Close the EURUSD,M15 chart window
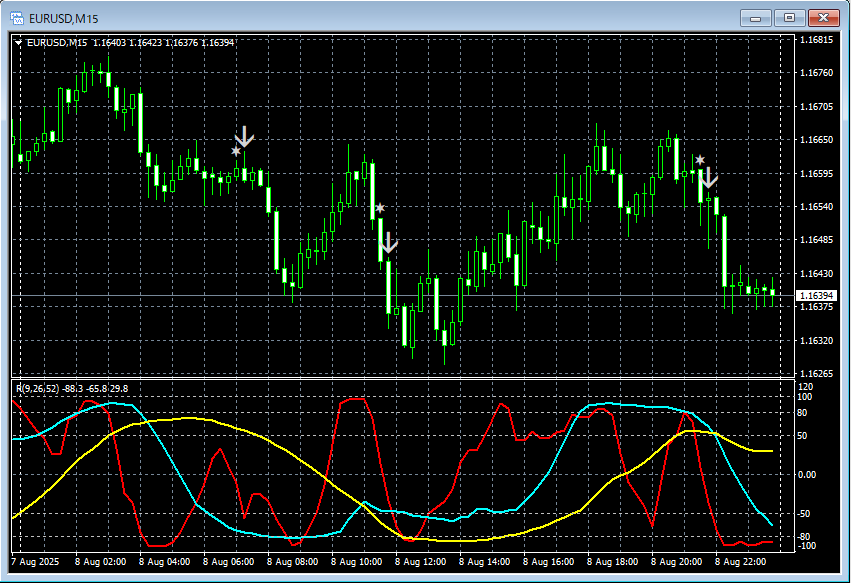The height and width of the screenshot is (583, 852). point(823,18)
